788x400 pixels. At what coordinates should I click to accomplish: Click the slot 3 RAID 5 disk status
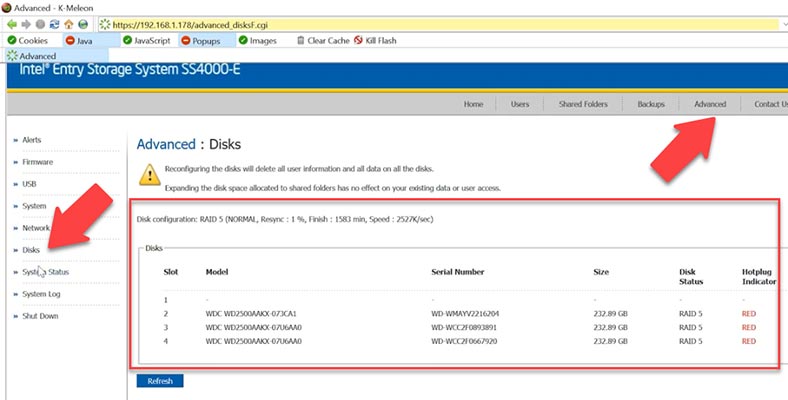pyautogui.click(x=691, y=327)
